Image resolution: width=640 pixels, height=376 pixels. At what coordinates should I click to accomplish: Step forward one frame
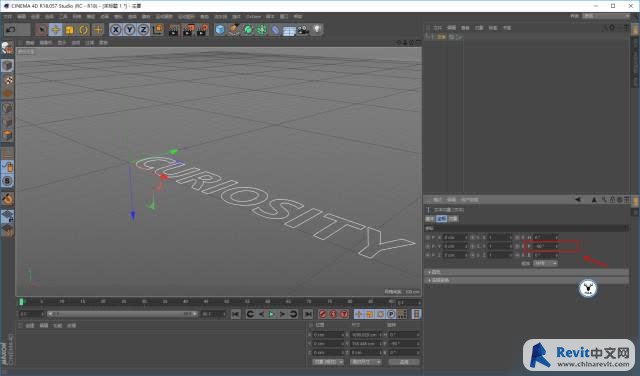tap(282, 314)
